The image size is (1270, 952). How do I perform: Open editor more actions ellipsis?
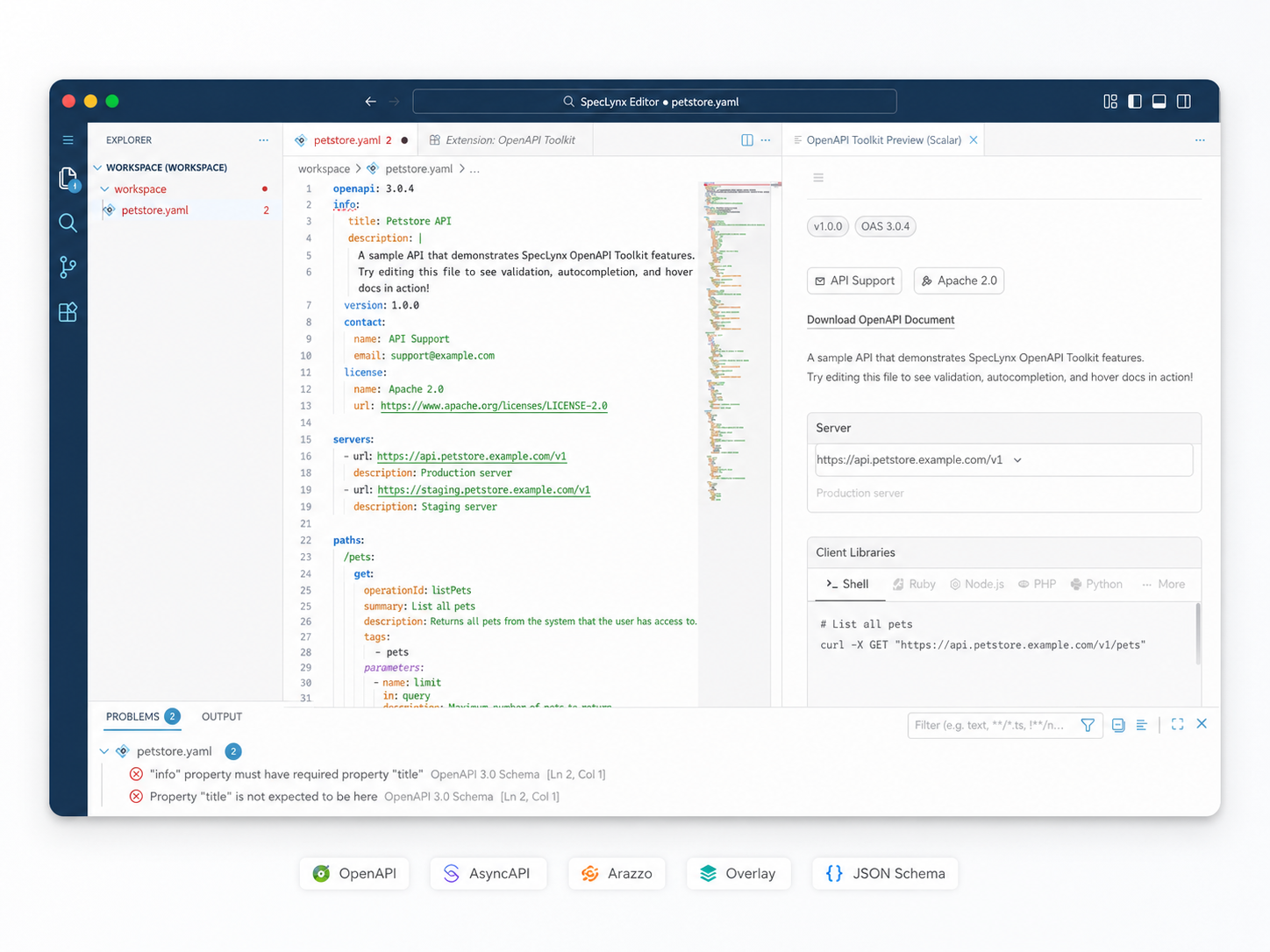tap(766, 140)
